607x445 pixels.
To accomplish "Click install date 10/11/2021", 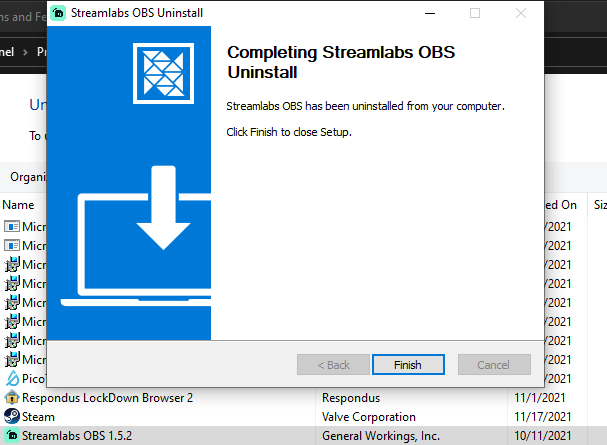I will (542, 436).
